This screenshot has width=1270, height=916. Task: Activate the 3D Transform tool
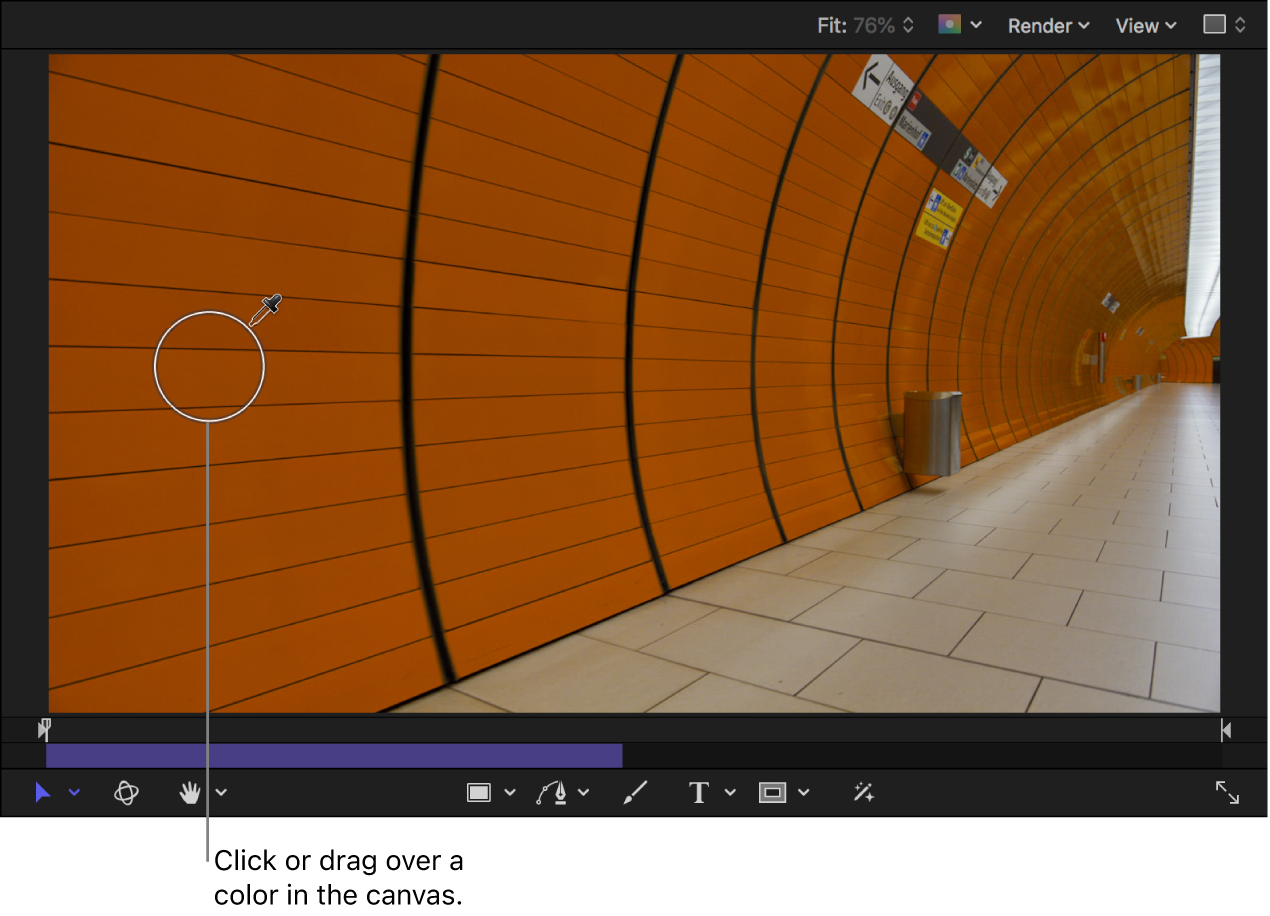126,792
